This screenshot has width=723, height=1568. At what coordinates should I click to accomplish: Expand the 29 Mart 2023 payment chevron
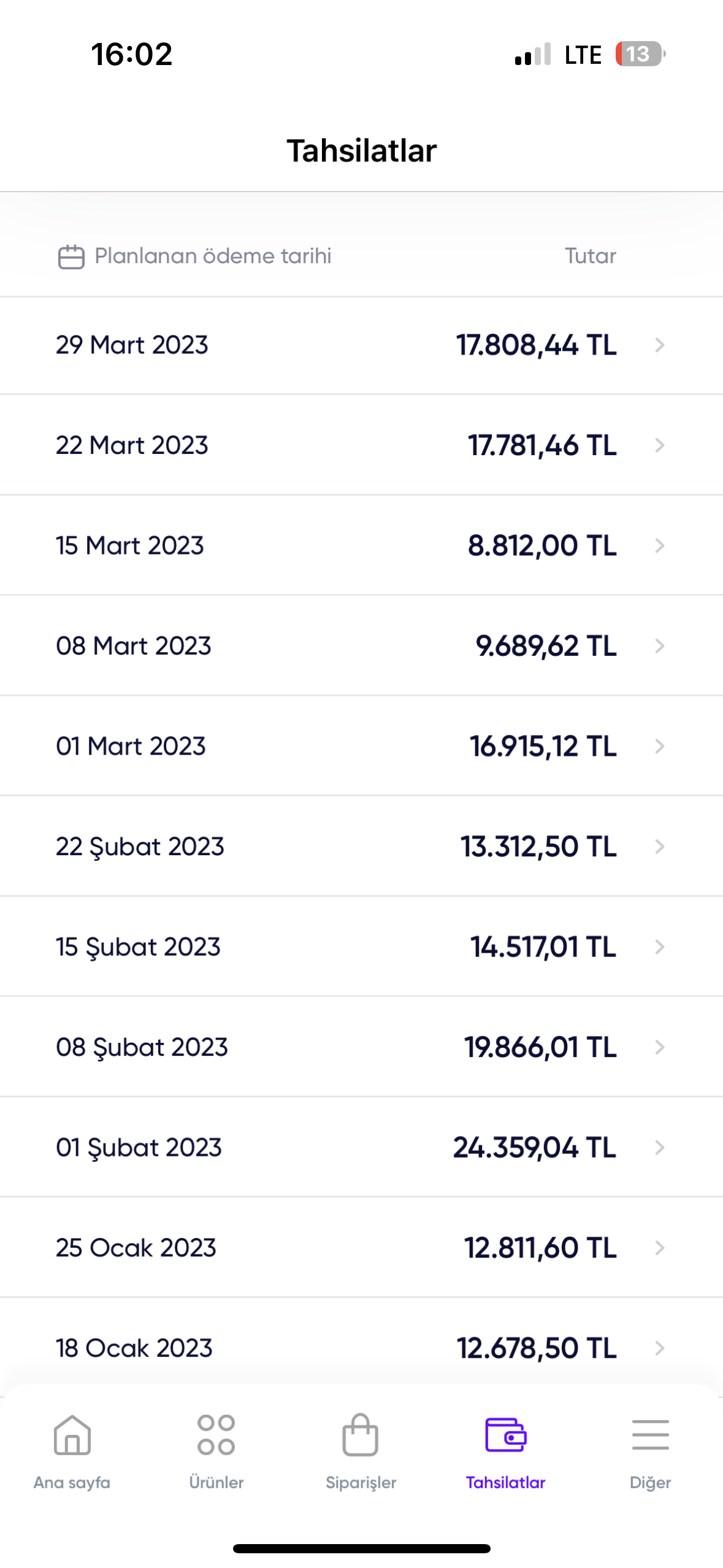[x=660, y=345]
